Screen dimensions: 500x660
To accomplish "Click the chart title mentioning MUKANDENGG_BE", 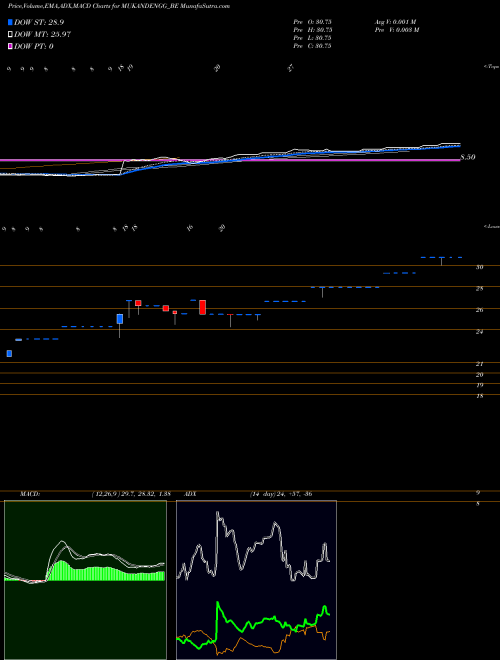I will point(118,6).
